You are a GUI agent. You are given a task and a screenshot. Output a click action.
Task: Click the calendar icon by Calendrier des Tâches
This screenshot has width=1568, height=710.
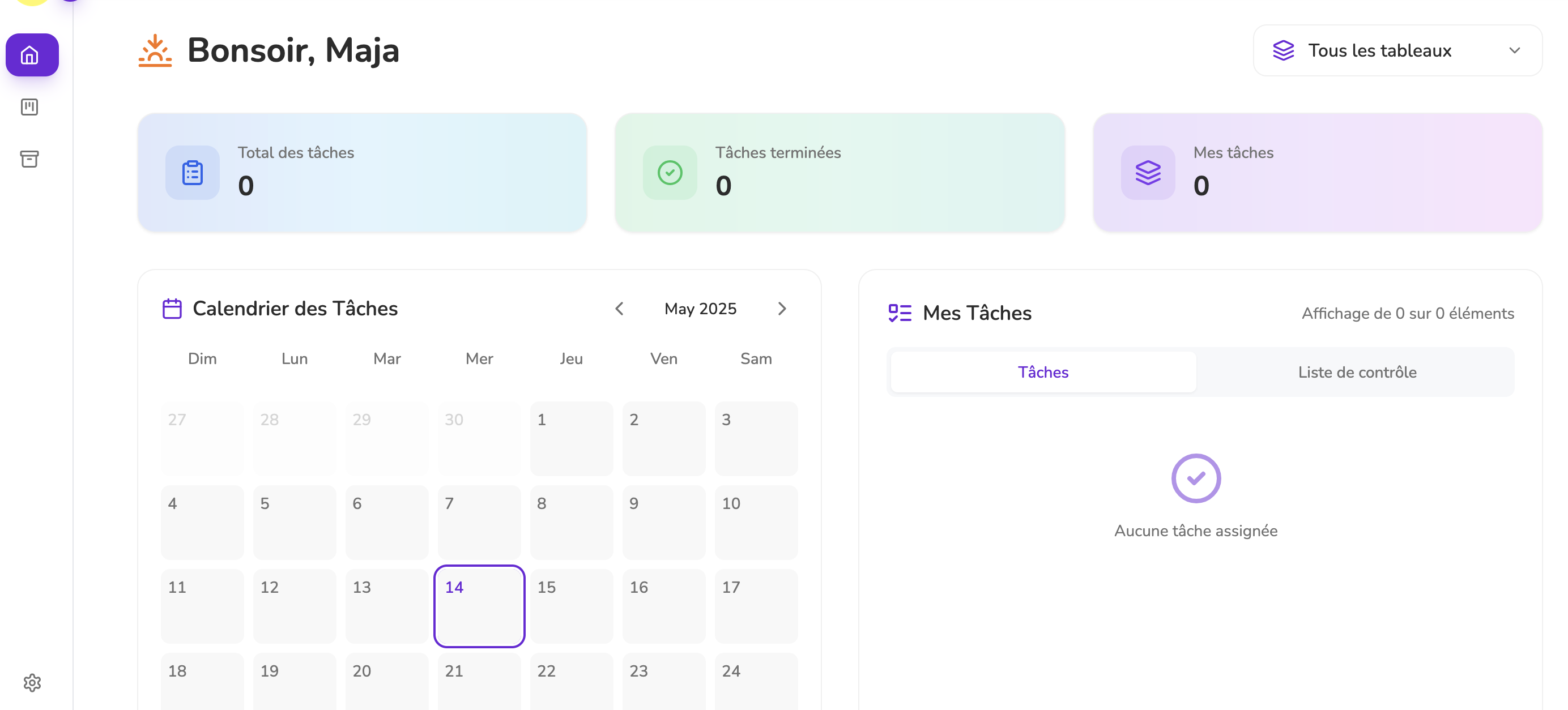point(172,309)
